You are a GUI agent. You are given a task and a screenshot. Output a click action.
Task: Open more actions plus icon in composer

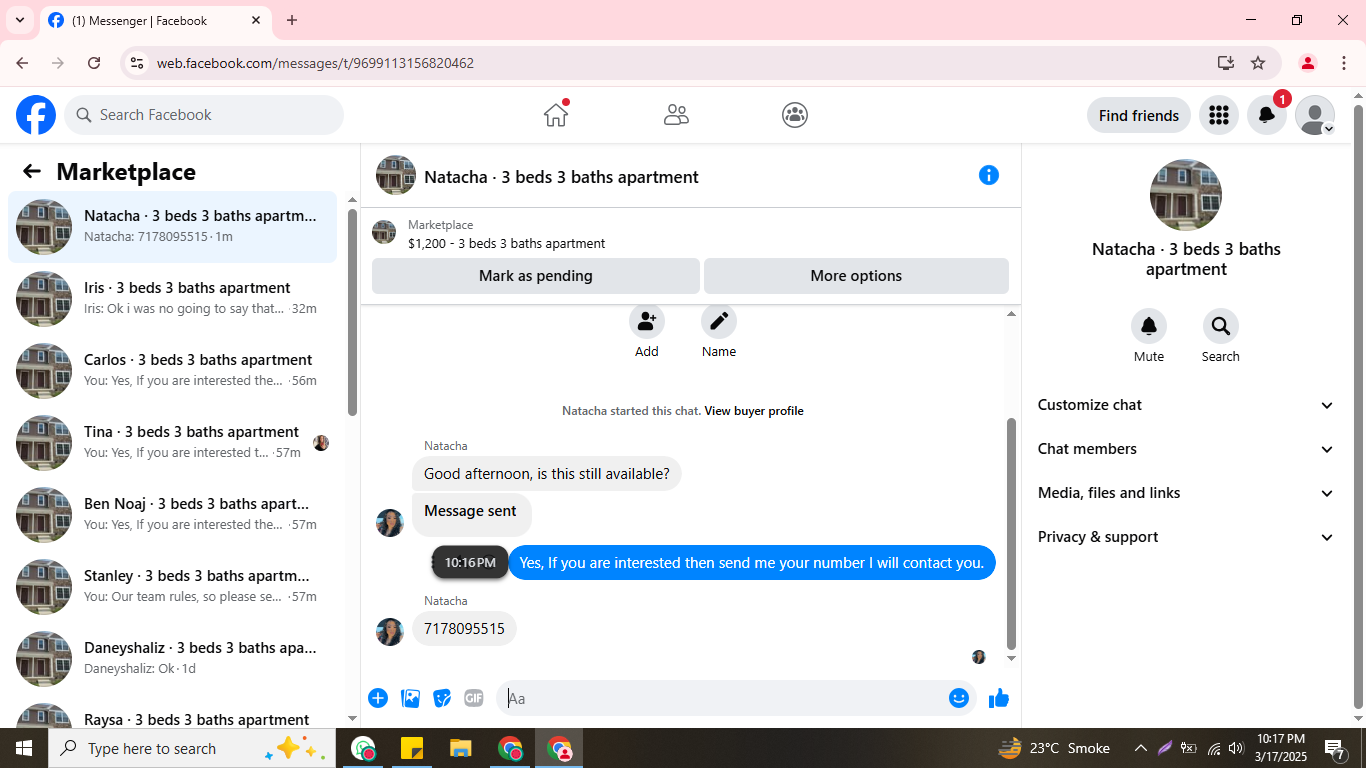click(x=378, y=698)
